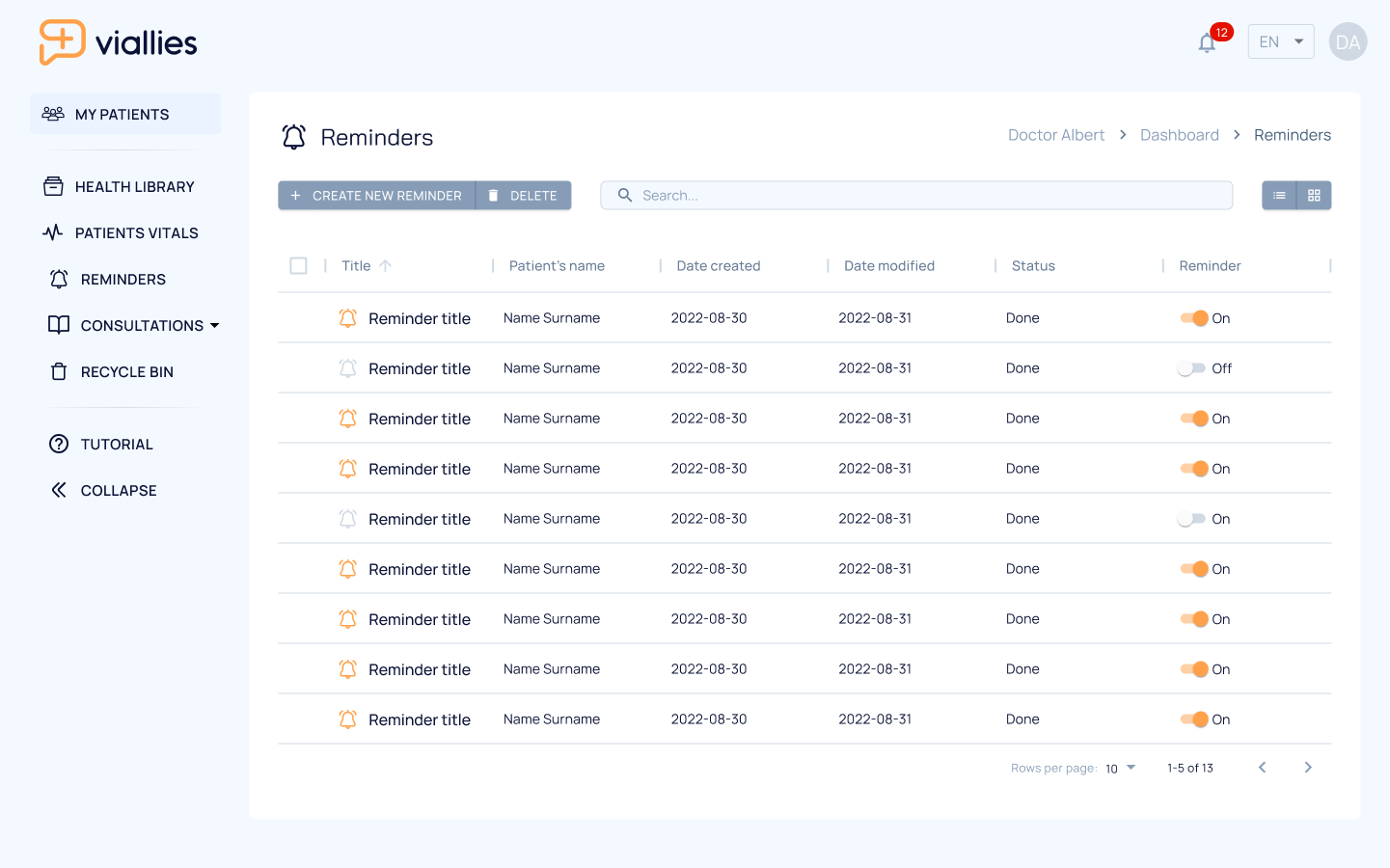This screenshot has width=1390, height=868.
Task: Open the Tutorial page
Action: (x=101, y=445)
